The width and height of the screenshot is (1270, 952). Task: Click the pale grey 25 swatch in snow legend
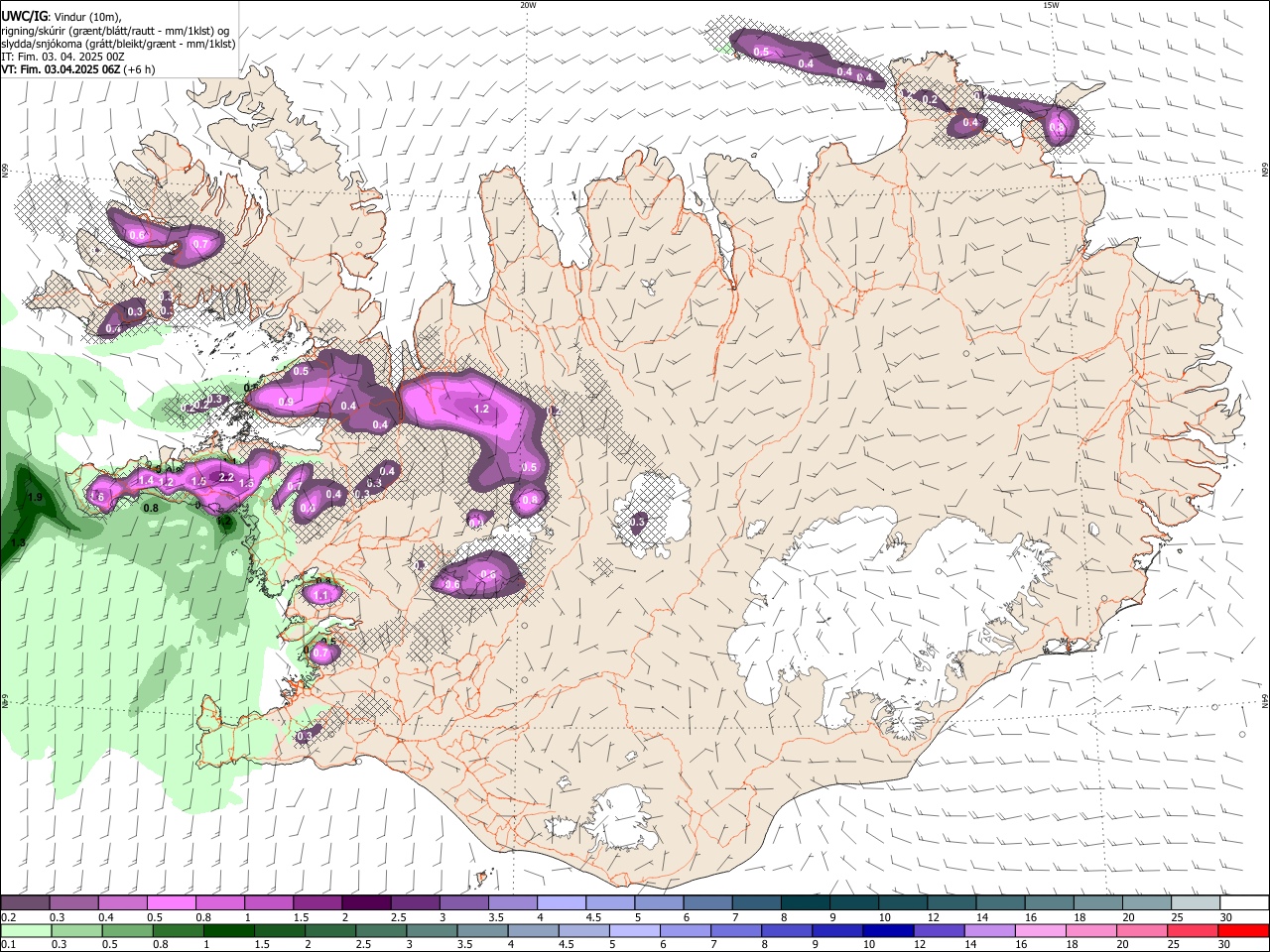pyautogui.click(x=1196, y=903)
